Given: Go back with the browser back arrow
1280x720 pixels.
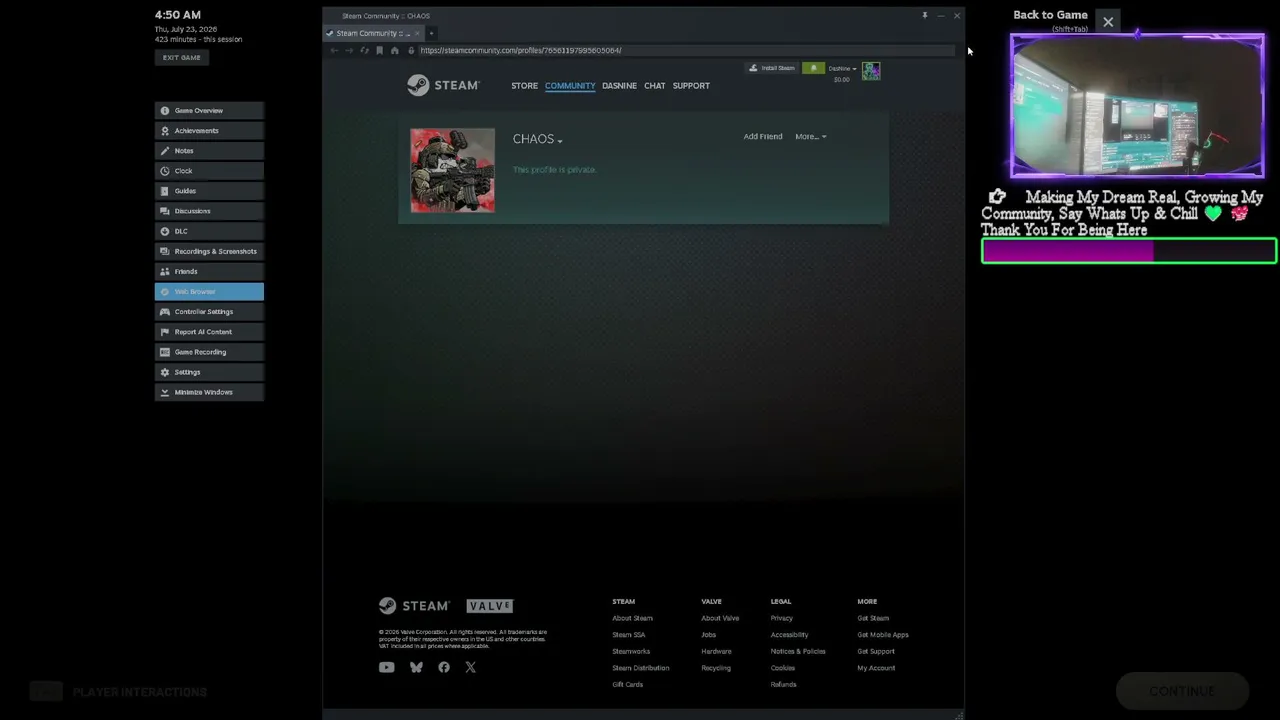Looking at the screenshot, I should pyautogui.click(x=334, y=50).
